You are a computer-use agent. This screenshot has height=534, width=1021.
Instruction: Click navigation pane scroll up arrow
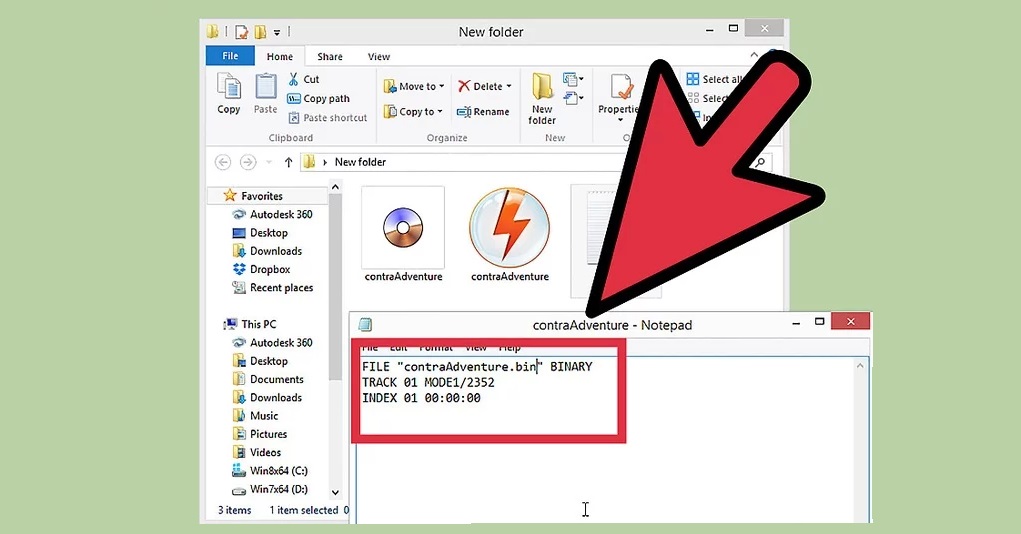click(335, 188)
